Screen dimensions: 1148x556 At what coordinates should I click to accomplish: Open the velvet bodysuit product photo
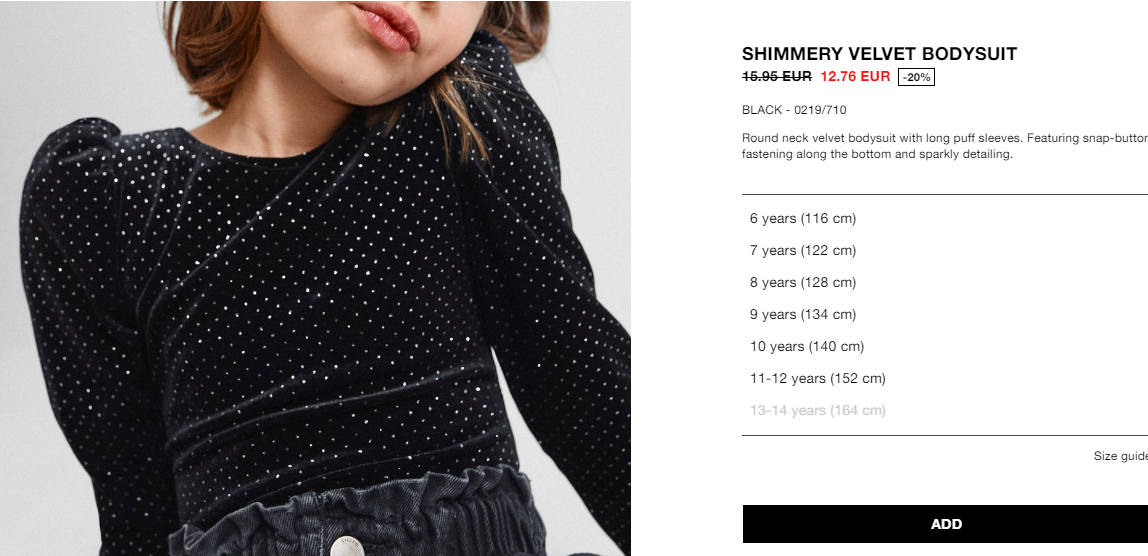click(x=315, y=278)
